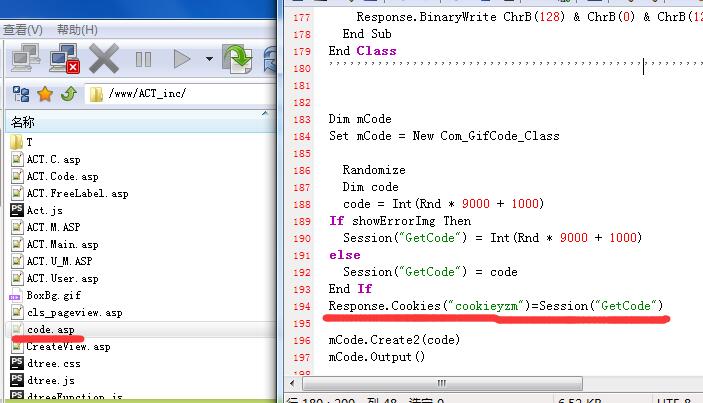
Task: Click the connect to server icon
Action: pos(25,60)
